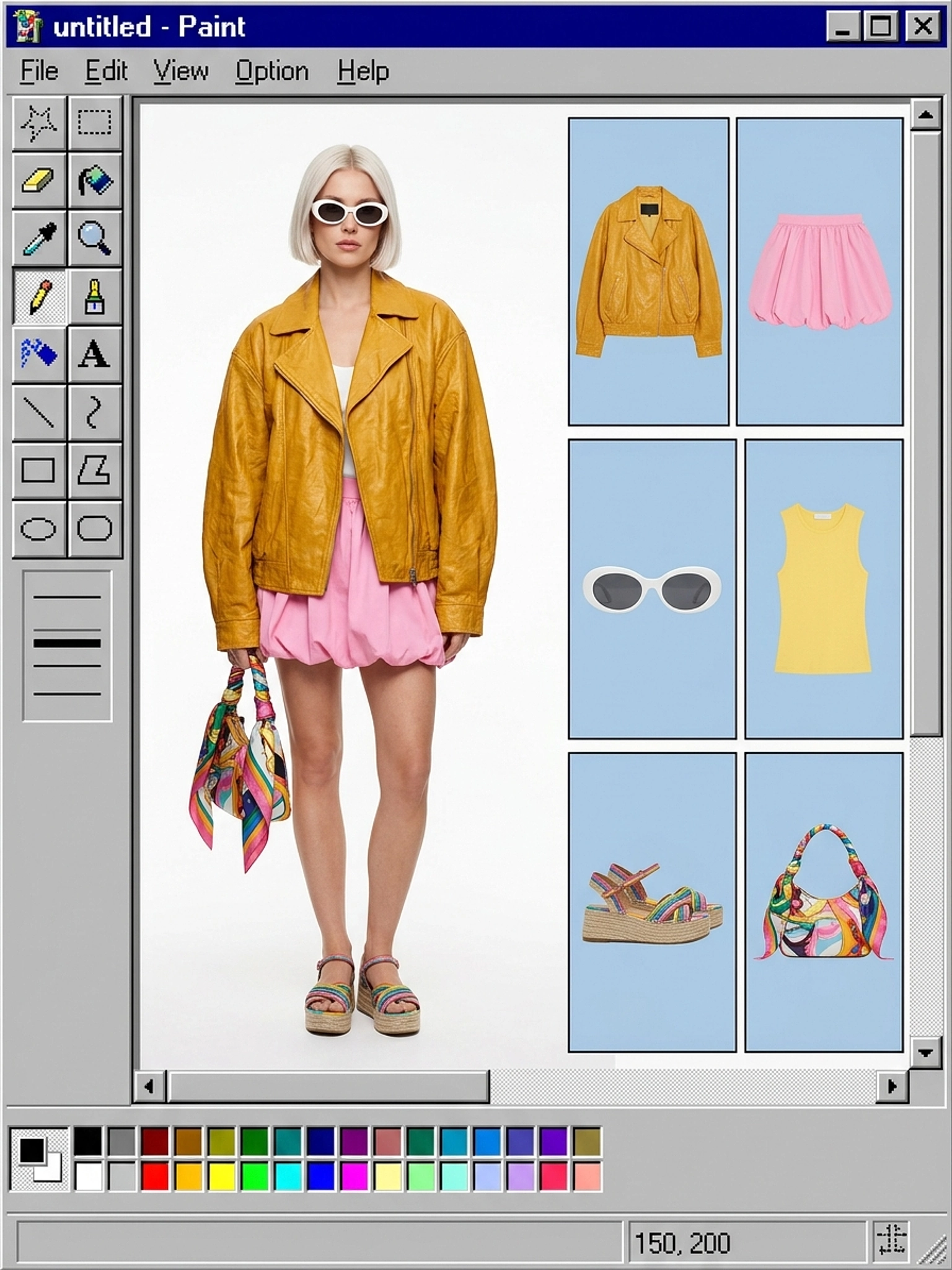Pick the Text tool

coord(95,354)
